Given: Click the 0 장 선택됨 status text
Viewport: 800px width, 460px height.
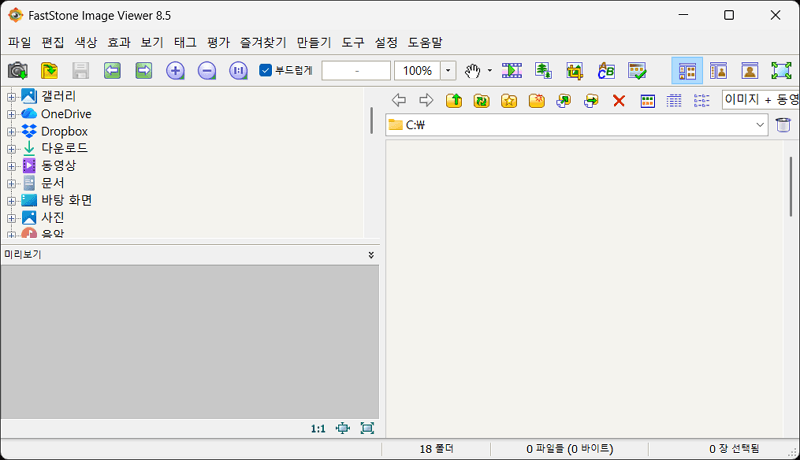Looking at the screenshot, I should 734,449.
